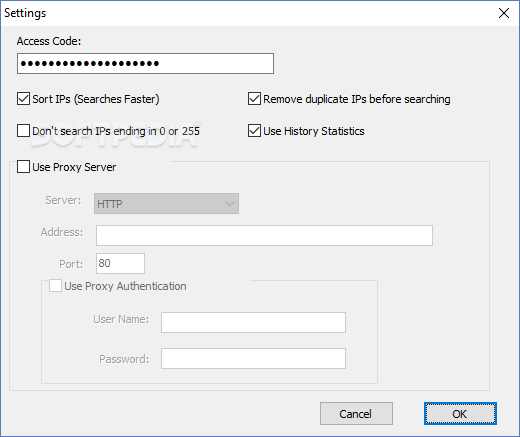
Task: Confirm settings with OK button
Action: pos(460,414)
